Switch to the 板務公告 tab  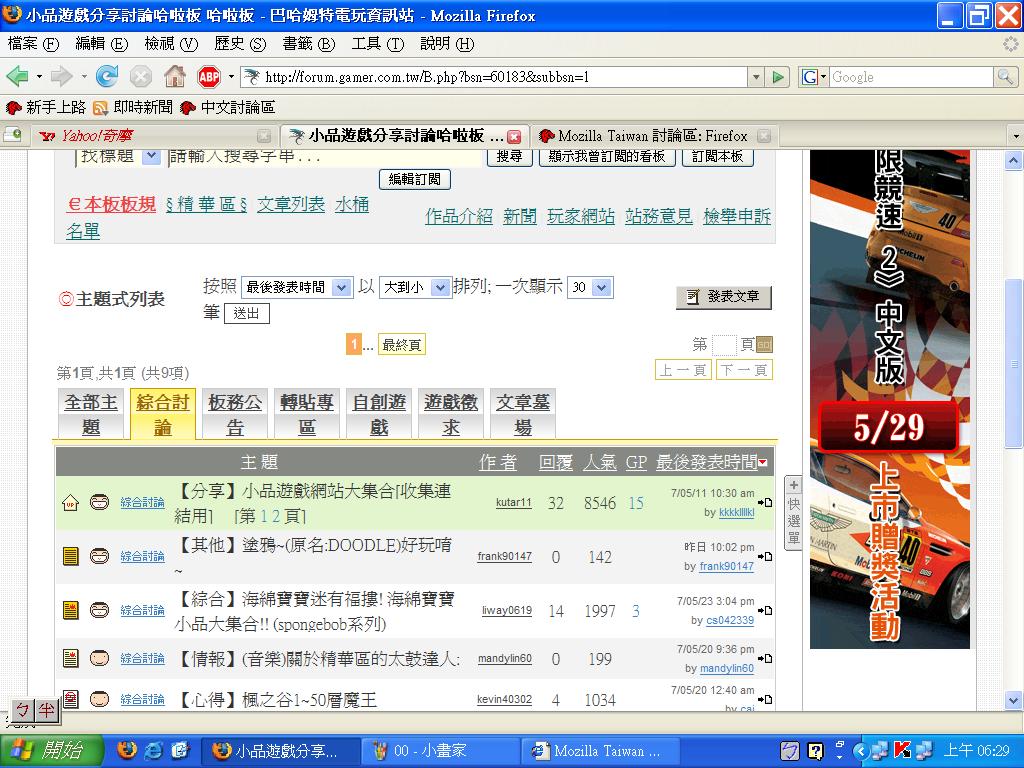[x=235, y=414]
